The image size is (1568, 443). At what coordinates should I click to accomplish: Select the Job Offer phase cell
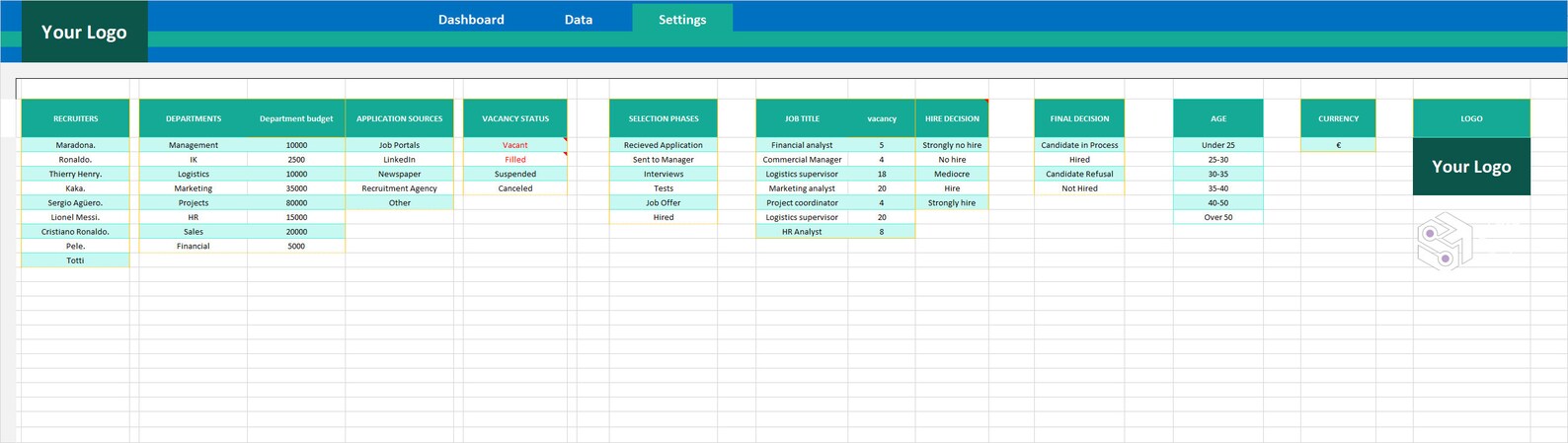tap(664, 203)
